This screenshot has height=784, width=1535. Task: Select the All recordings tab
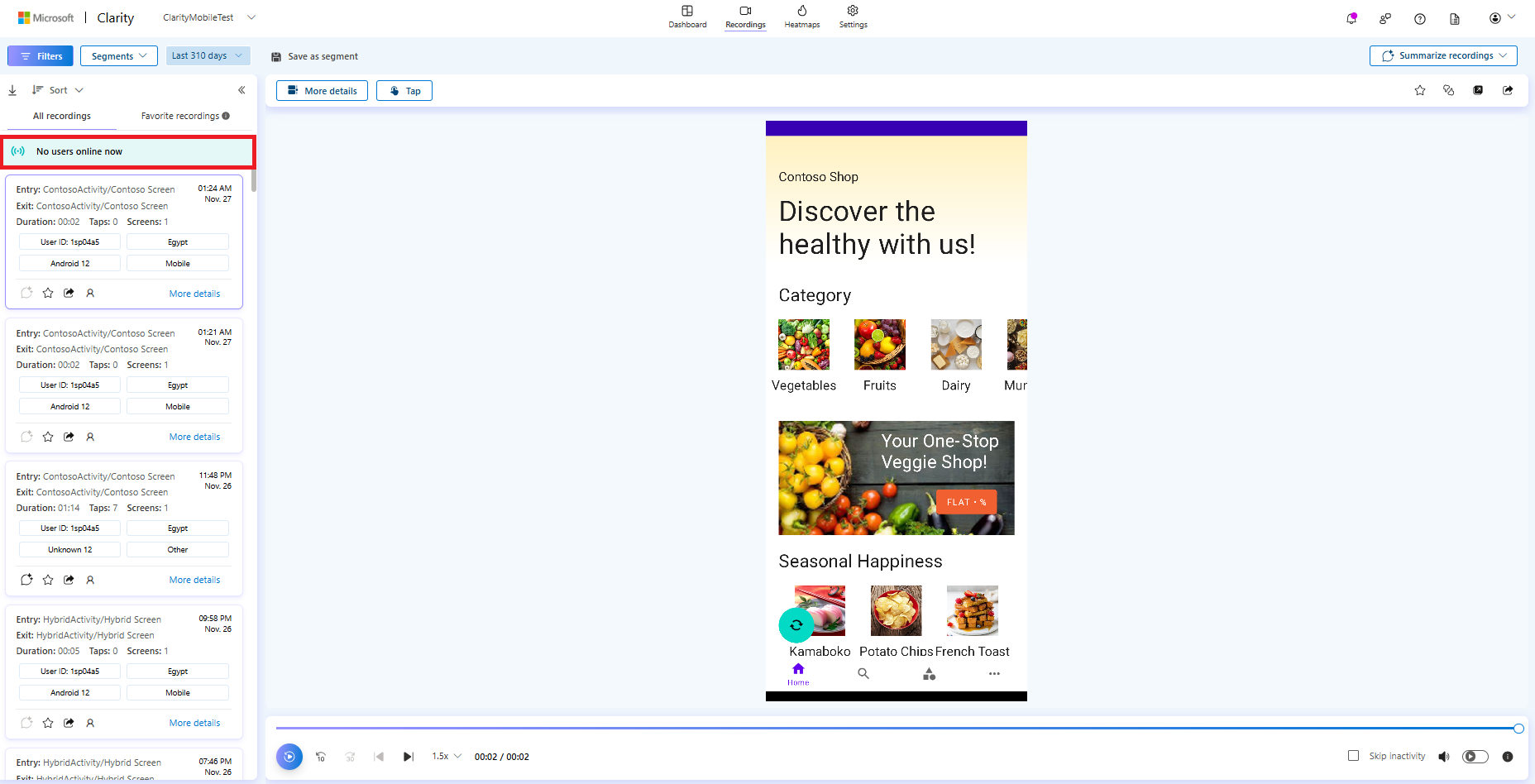(62, 116)
